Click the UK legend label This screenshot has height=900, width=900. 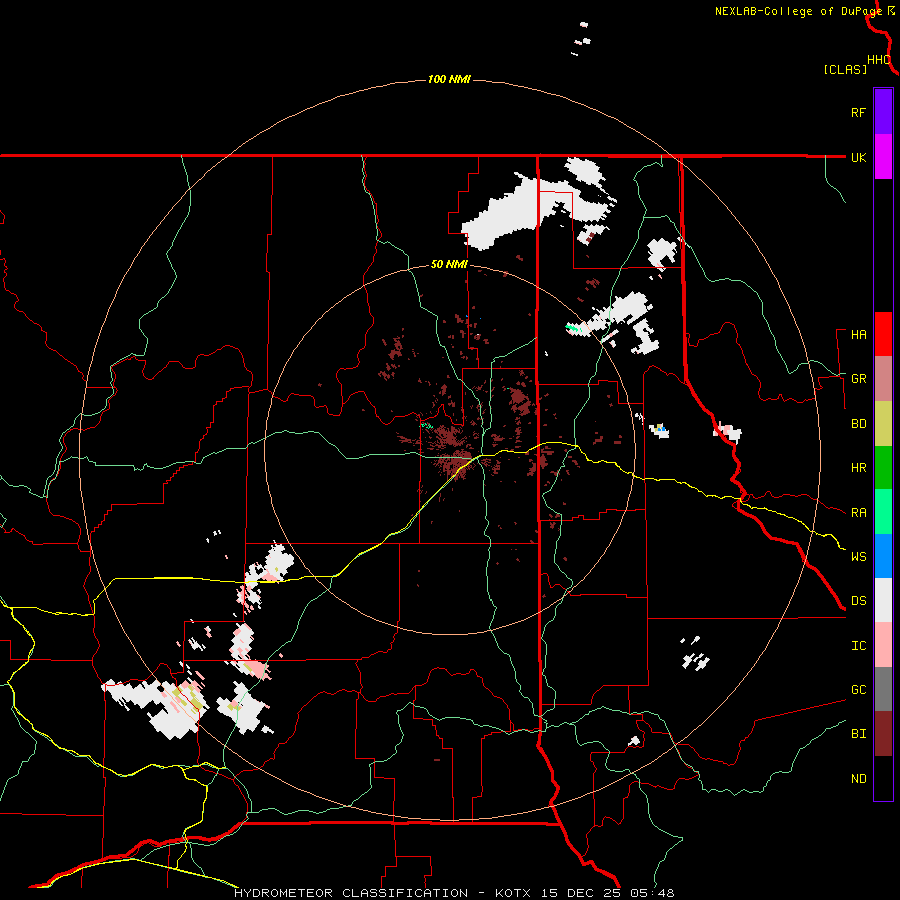click(858, 157)
